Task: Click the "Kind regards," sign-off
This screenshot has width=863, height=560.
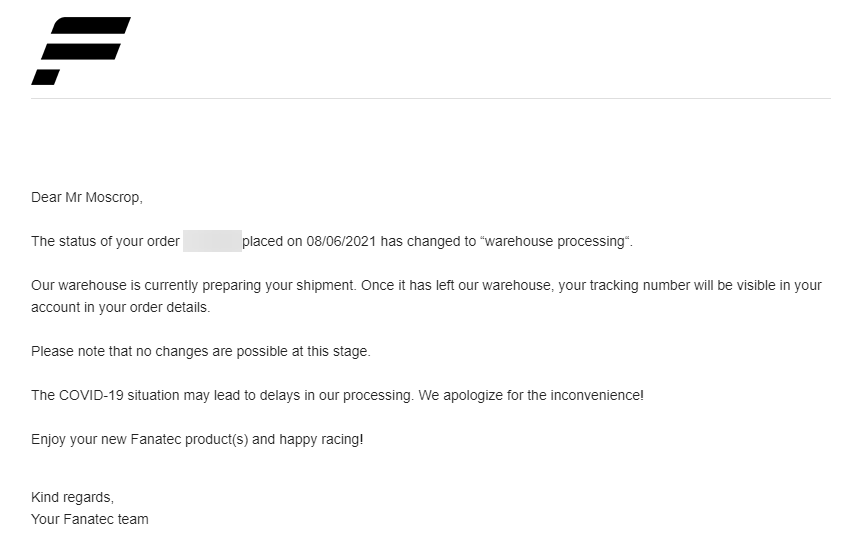Action: pyautogui.click(x=72, y=497)
